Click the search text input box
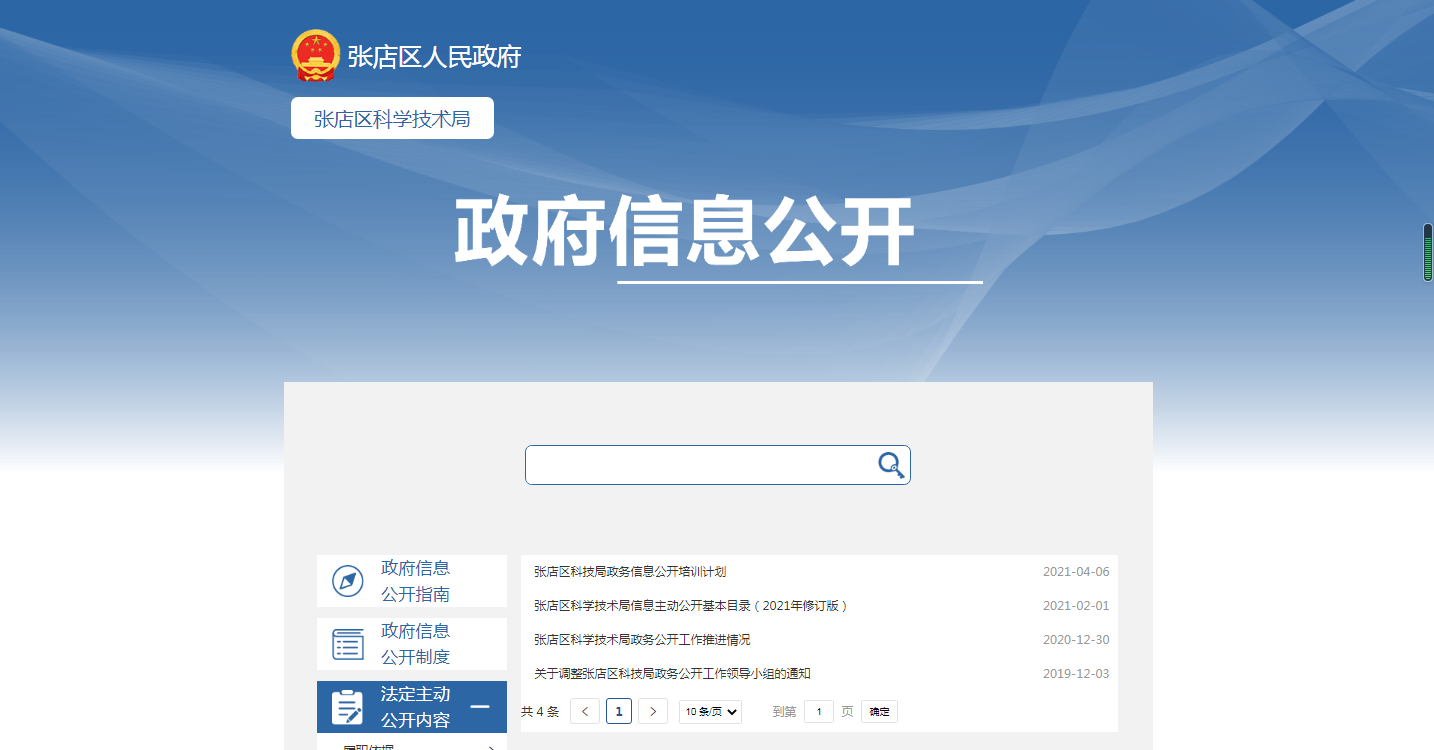This screenshot has width=1434, height=750. [x=700, y=465]
